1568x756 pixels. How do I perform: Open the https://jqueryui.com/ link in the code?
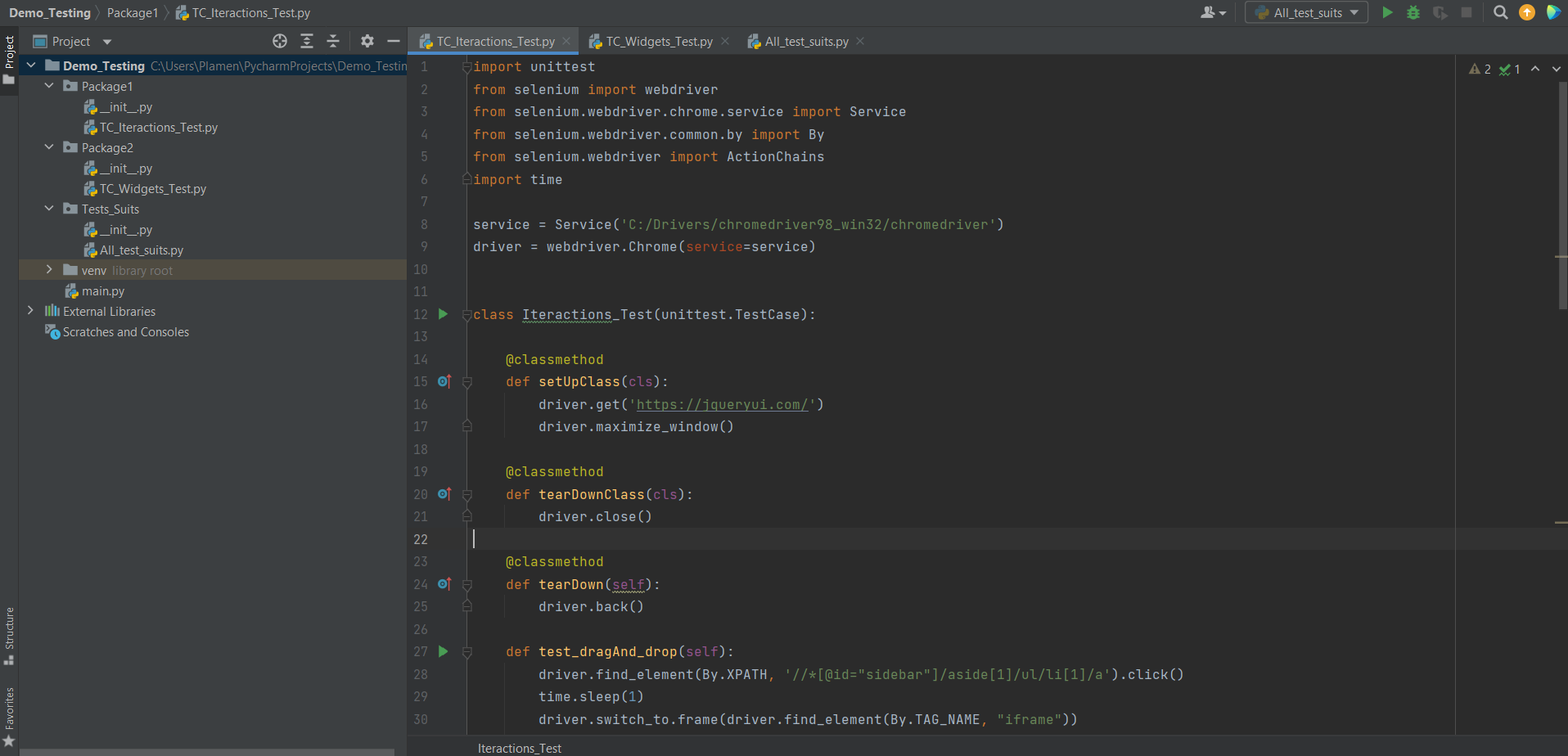pyautogui.click(x=721, y=404)
